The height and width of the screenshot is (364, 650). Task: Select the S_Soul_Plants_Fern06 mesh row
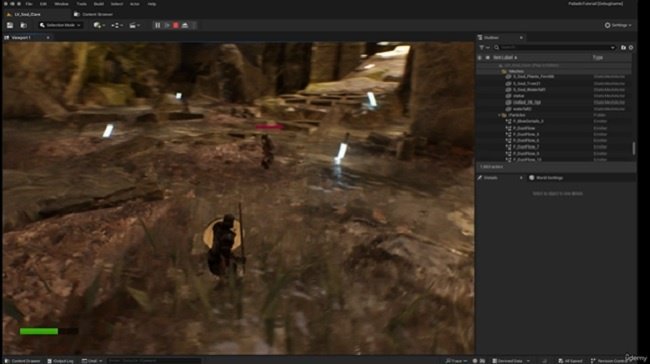point(555,77)
